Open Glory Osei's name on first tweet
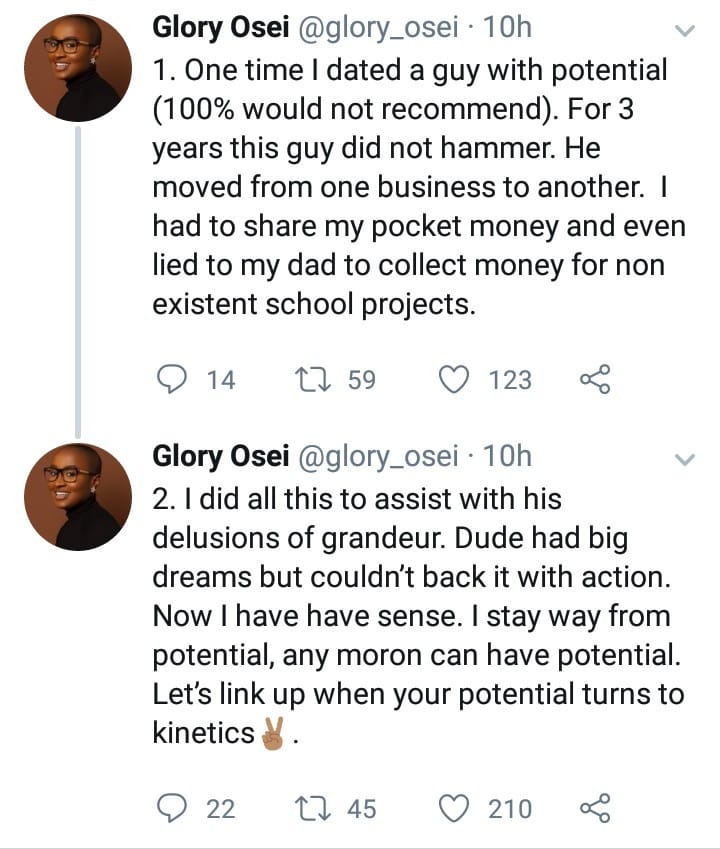The height and width of the screenshot is (849, 720). coord(215,27)
